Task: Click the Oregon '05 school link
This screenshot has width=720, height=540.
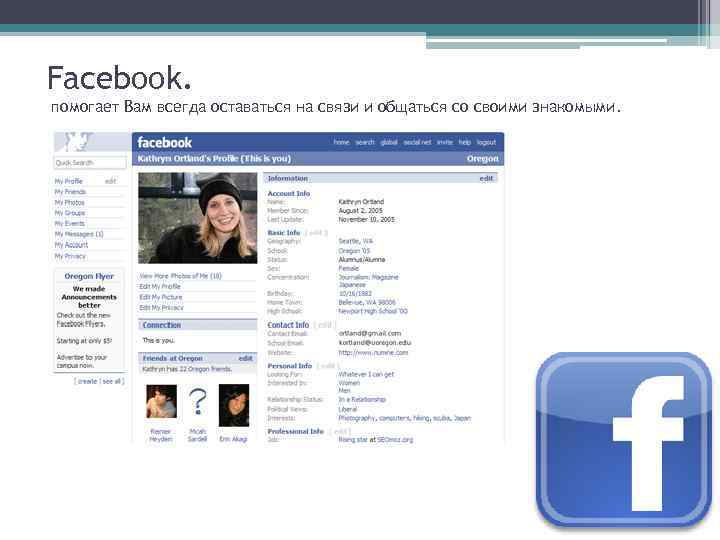Action: pyautogui.click(x=354, y=251)
